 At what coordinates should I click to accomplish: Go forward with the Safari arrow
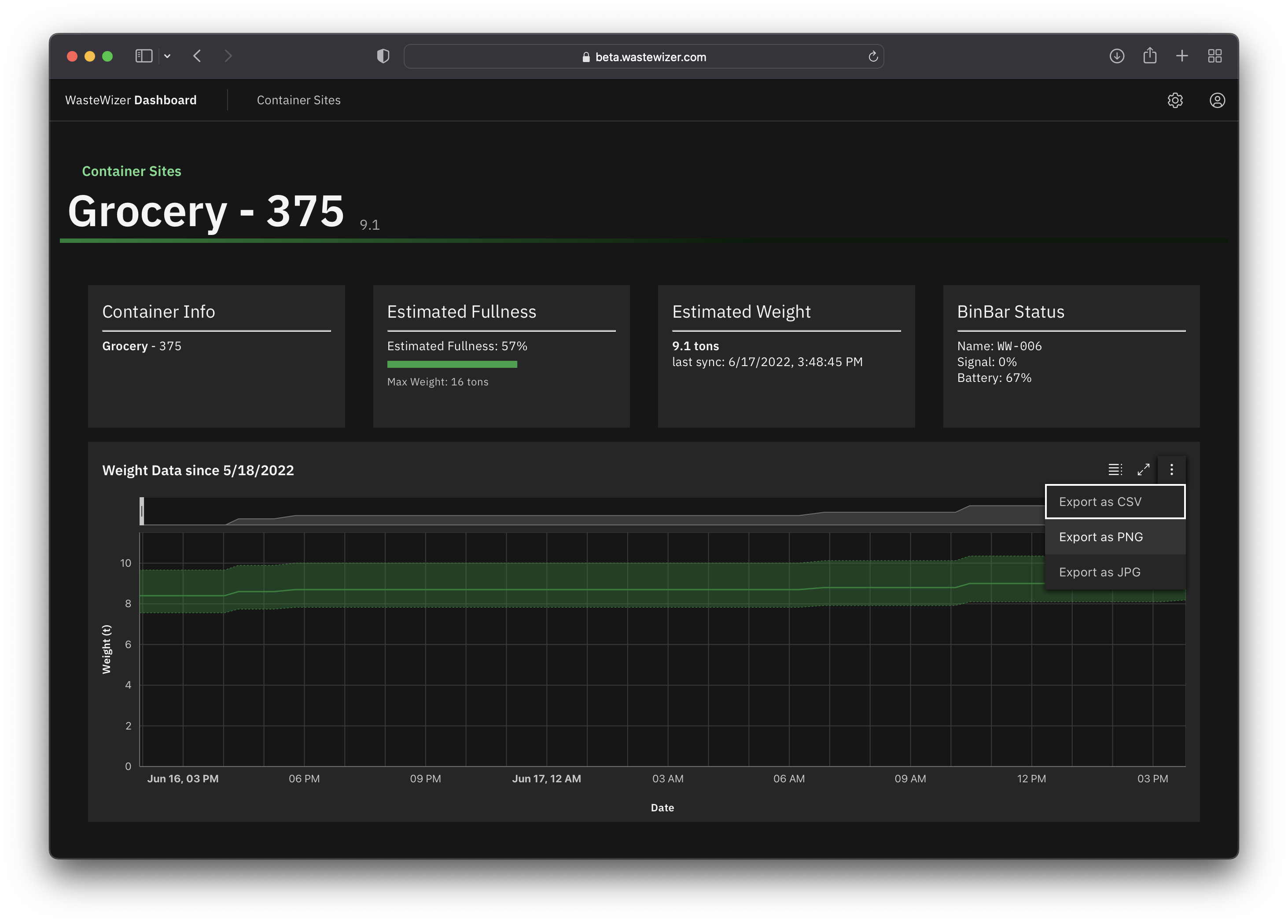click(228, 56)
